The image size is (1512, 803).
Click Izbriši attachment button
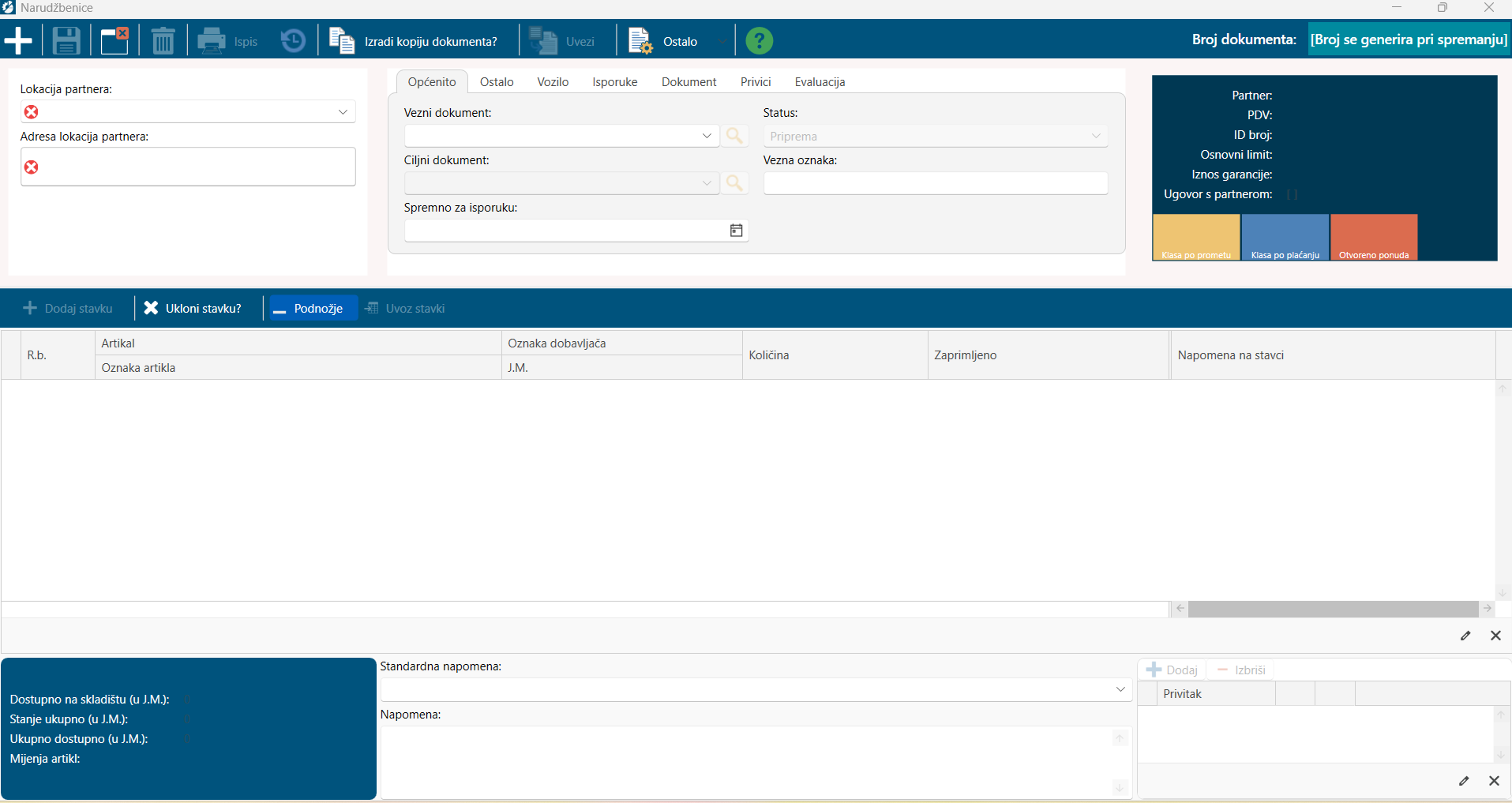1241,670
